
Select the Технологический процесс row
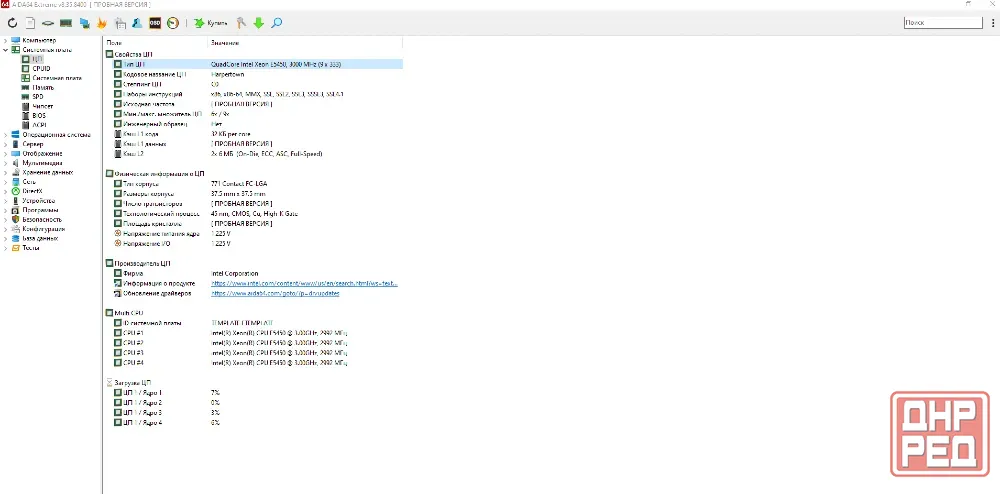(x=258, y=214)
